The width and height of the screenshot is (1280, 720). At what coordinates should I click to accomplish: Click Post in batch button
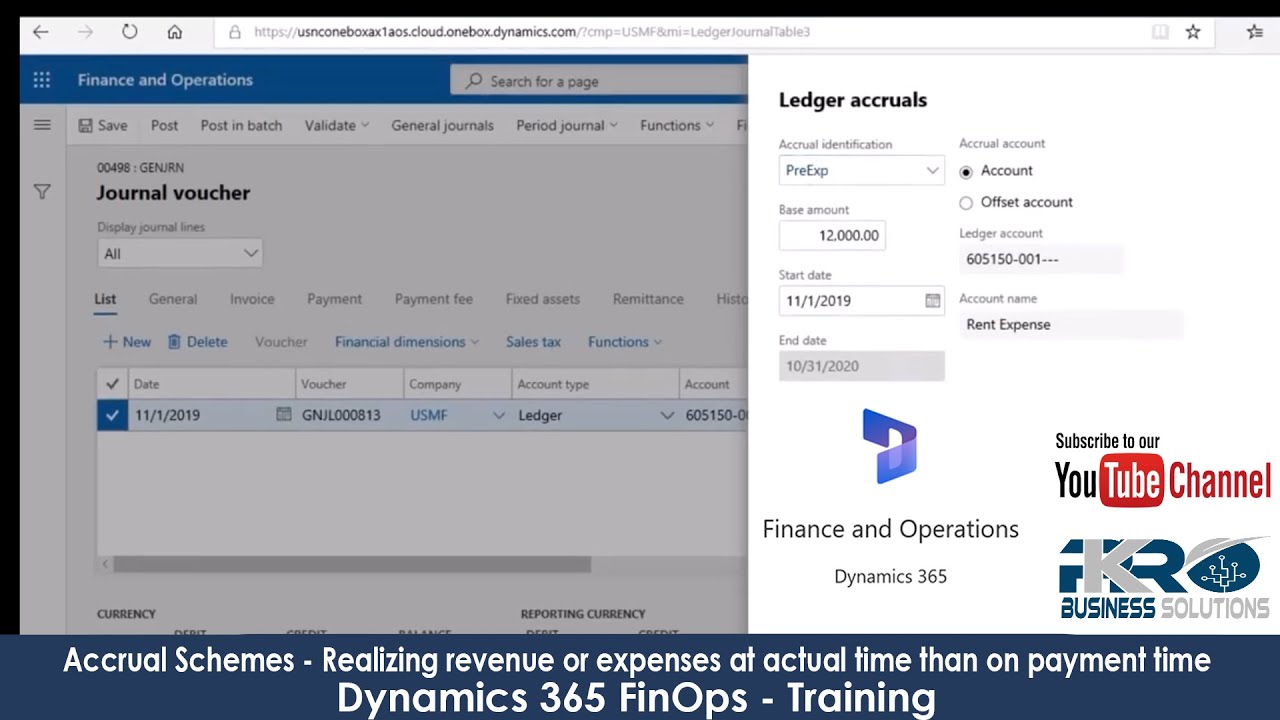click(x=241, y=125)
